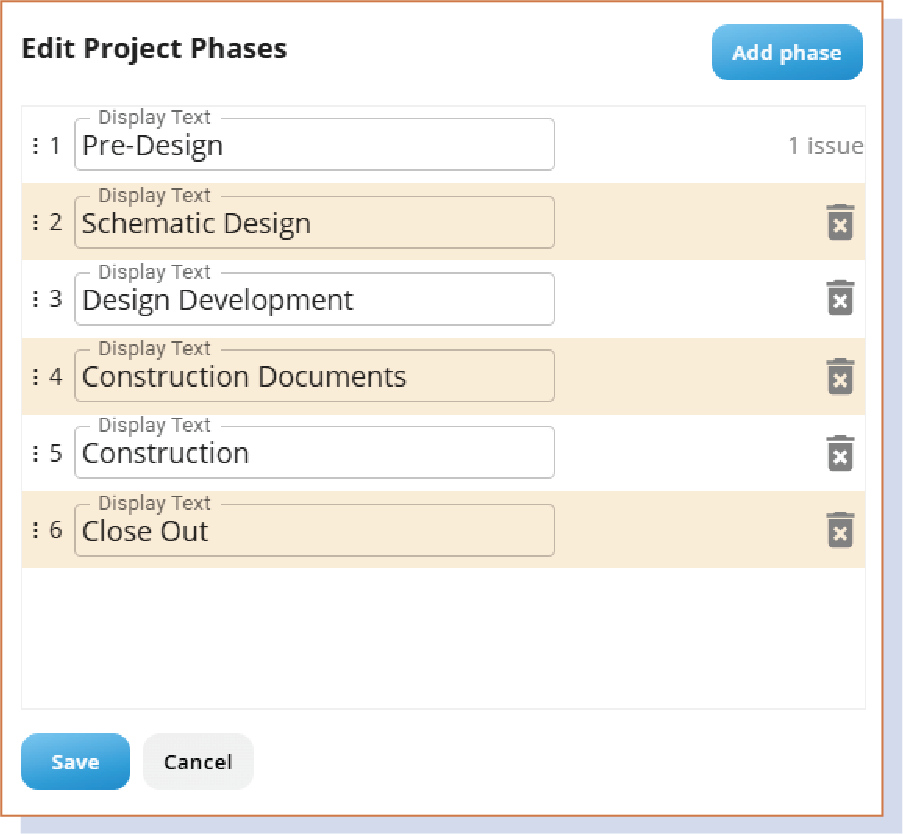Delete the Schematic Design phase
903x834 pixels.
click(840, 222)
